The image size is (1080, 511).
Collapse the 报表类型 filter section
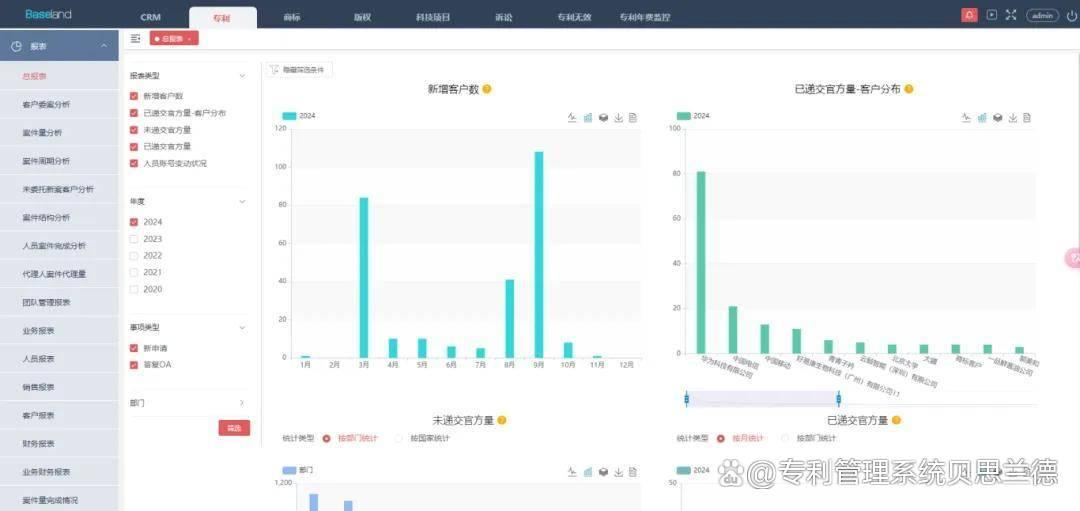[242, 76]
